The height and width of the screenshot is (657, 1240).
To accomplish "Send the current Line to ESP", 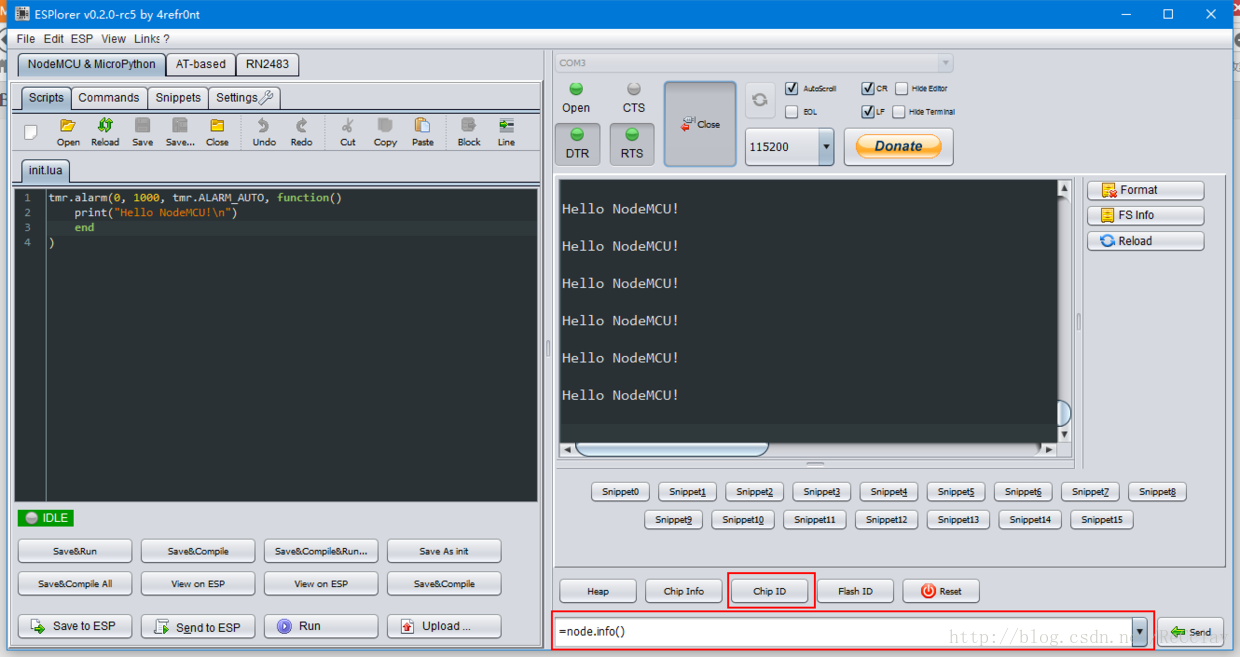I will (x=507, y=131).
